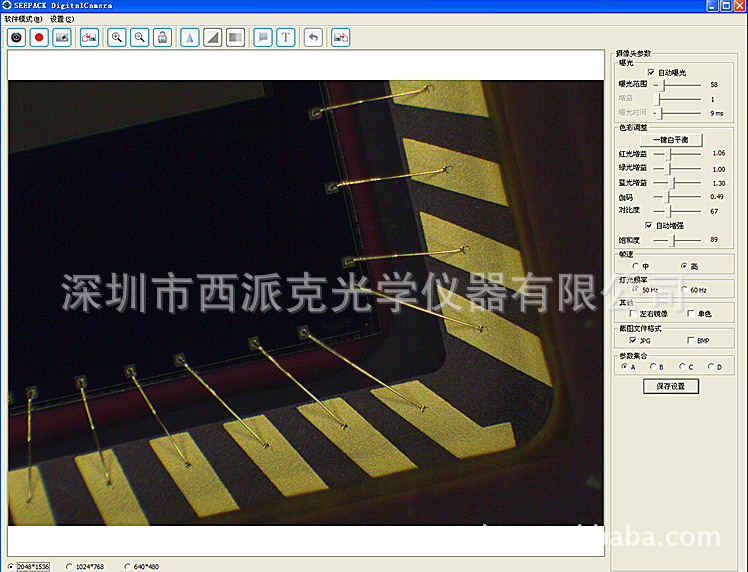Image resolution: width=748 pixels, height=572 pixels.
Task: Toggle the JPG format checkbox
Action: [x=633, y=340]
